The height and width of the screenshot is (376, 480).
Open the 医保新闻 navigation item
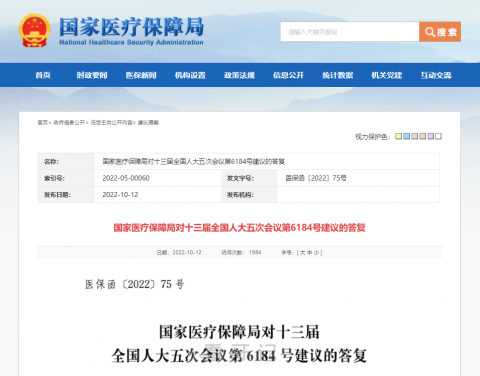click(141, 75)
